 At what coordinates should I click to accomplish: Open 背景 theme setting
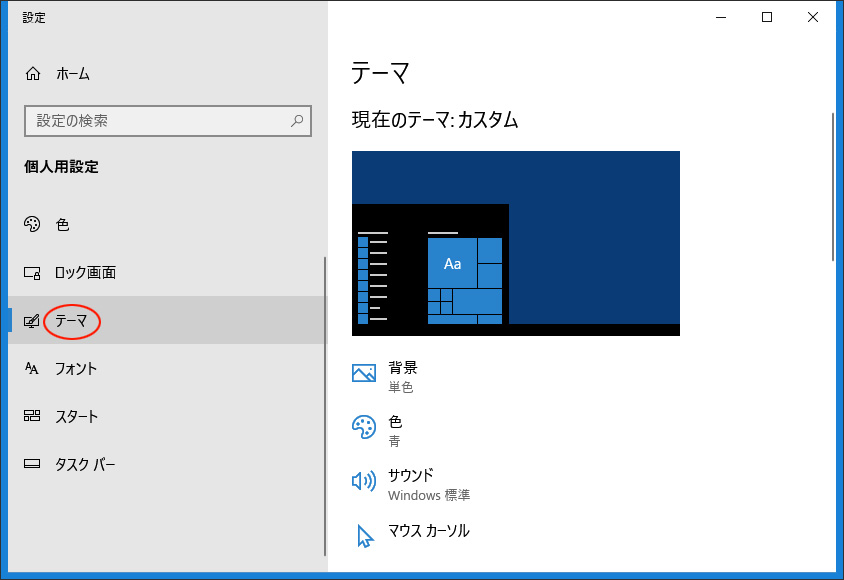(x=403, y=377)
